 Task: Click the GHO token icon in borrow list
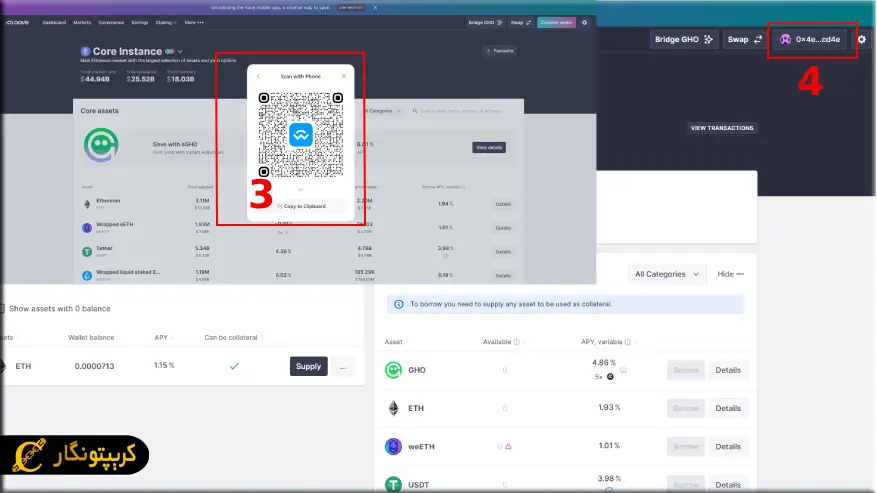[x=393, y=370]
